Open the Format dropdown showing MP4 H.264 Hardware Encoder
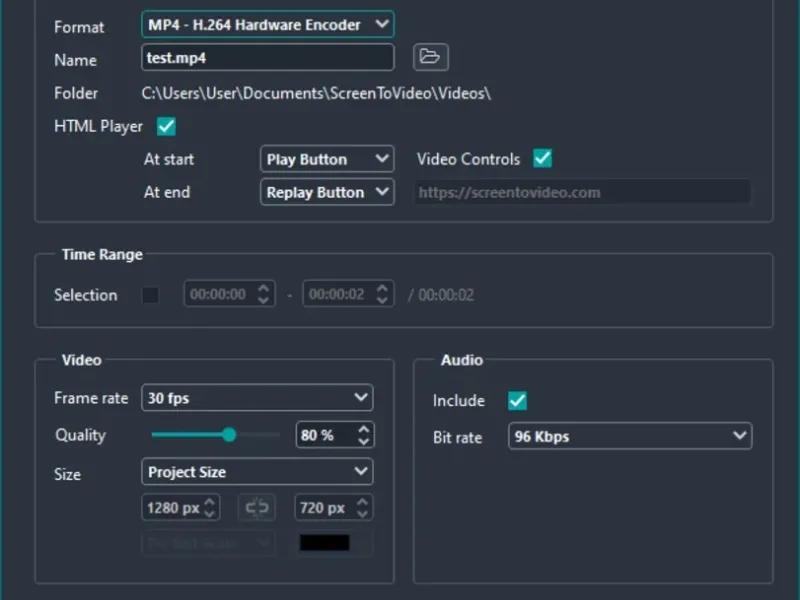Viewport: 800px width, 600px height. [267, 24]
